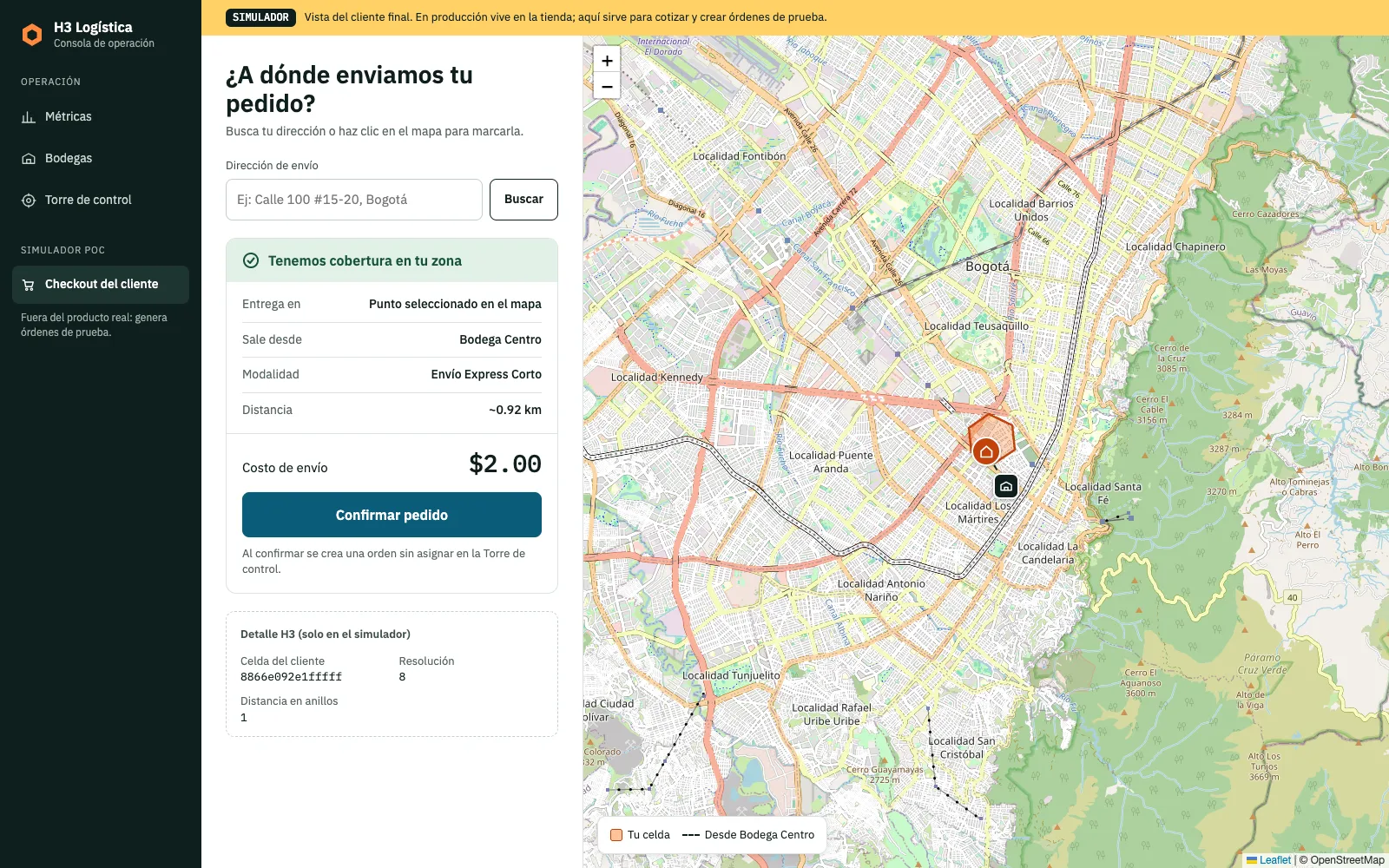The height and width of the screenshot is (868, 1389).
Task: Click the $2.00 shipping cost value
Action: tap(505, 464)
